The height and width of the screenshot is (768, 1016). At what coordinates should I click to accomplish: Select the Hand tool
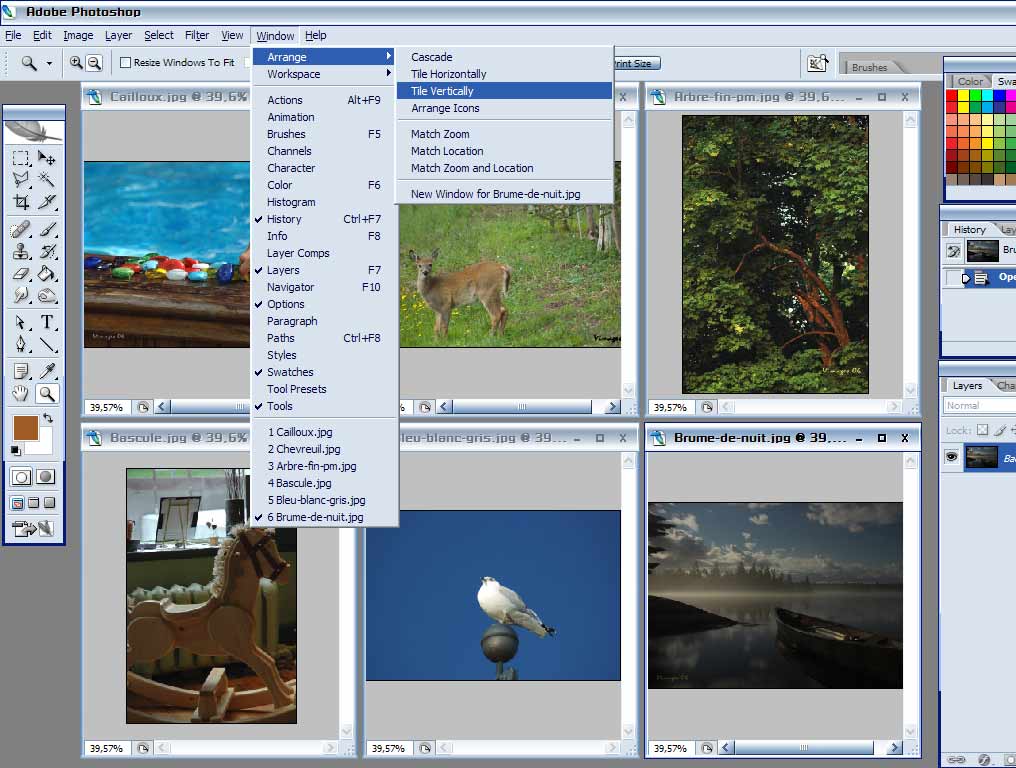21,393
